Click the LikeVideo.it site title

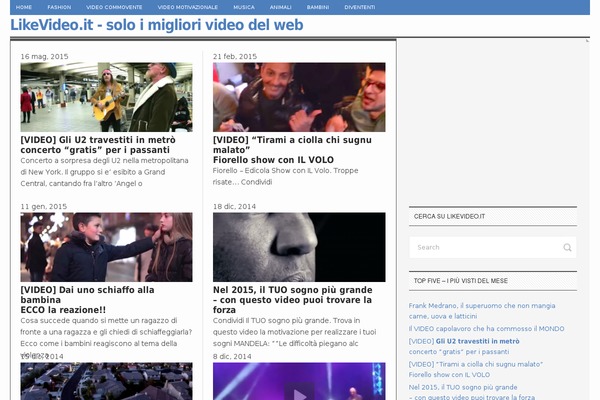coord(157,25)
